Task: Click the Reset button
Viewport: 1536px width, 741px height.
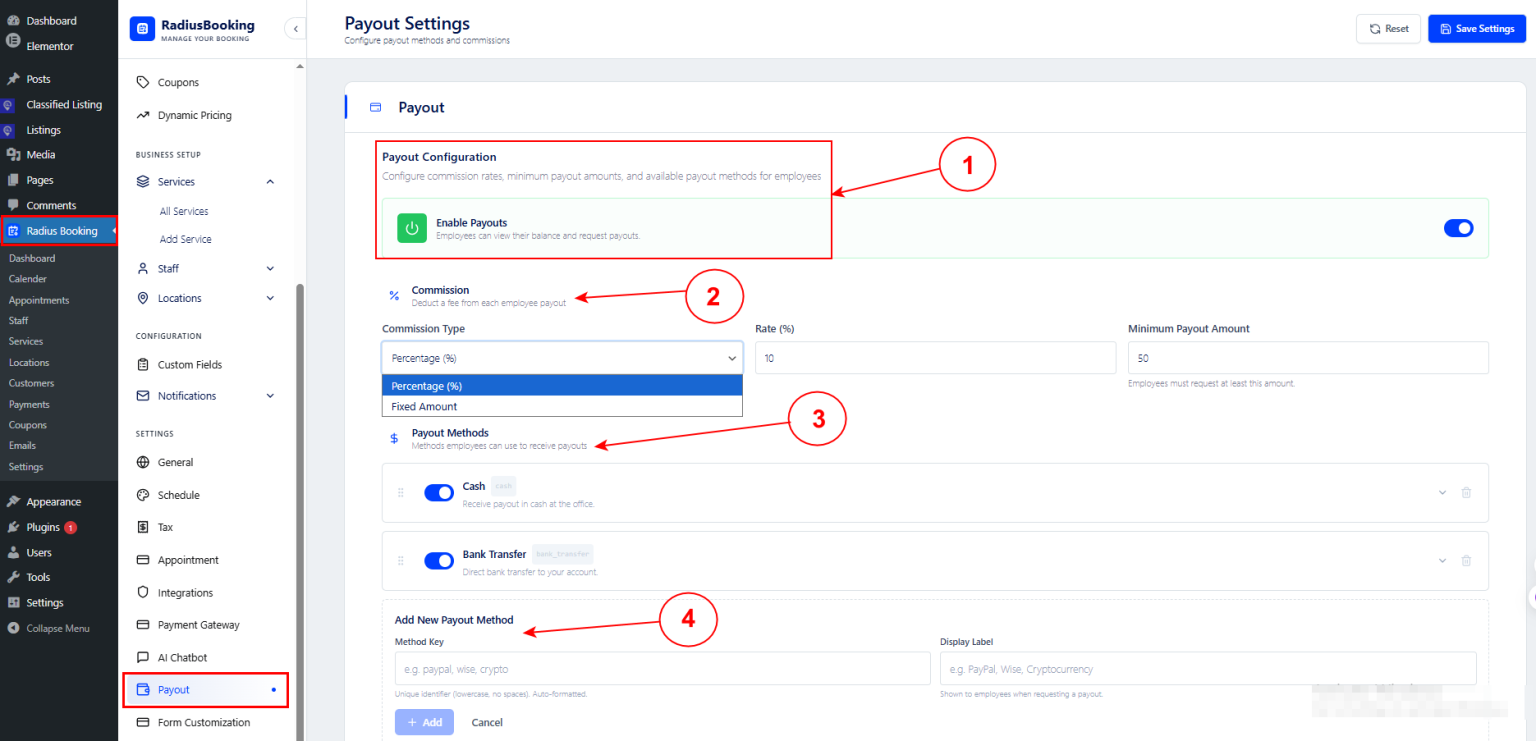Action: coord(1388,29)
